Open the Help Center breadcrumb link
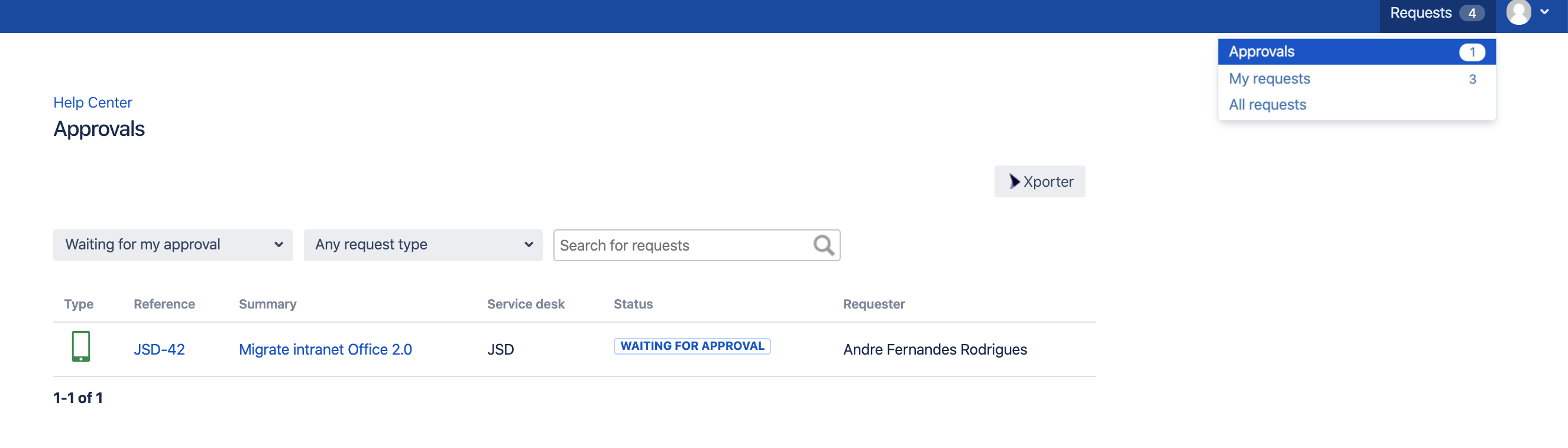The image size is (1568, 448). (x=92, y=102)
